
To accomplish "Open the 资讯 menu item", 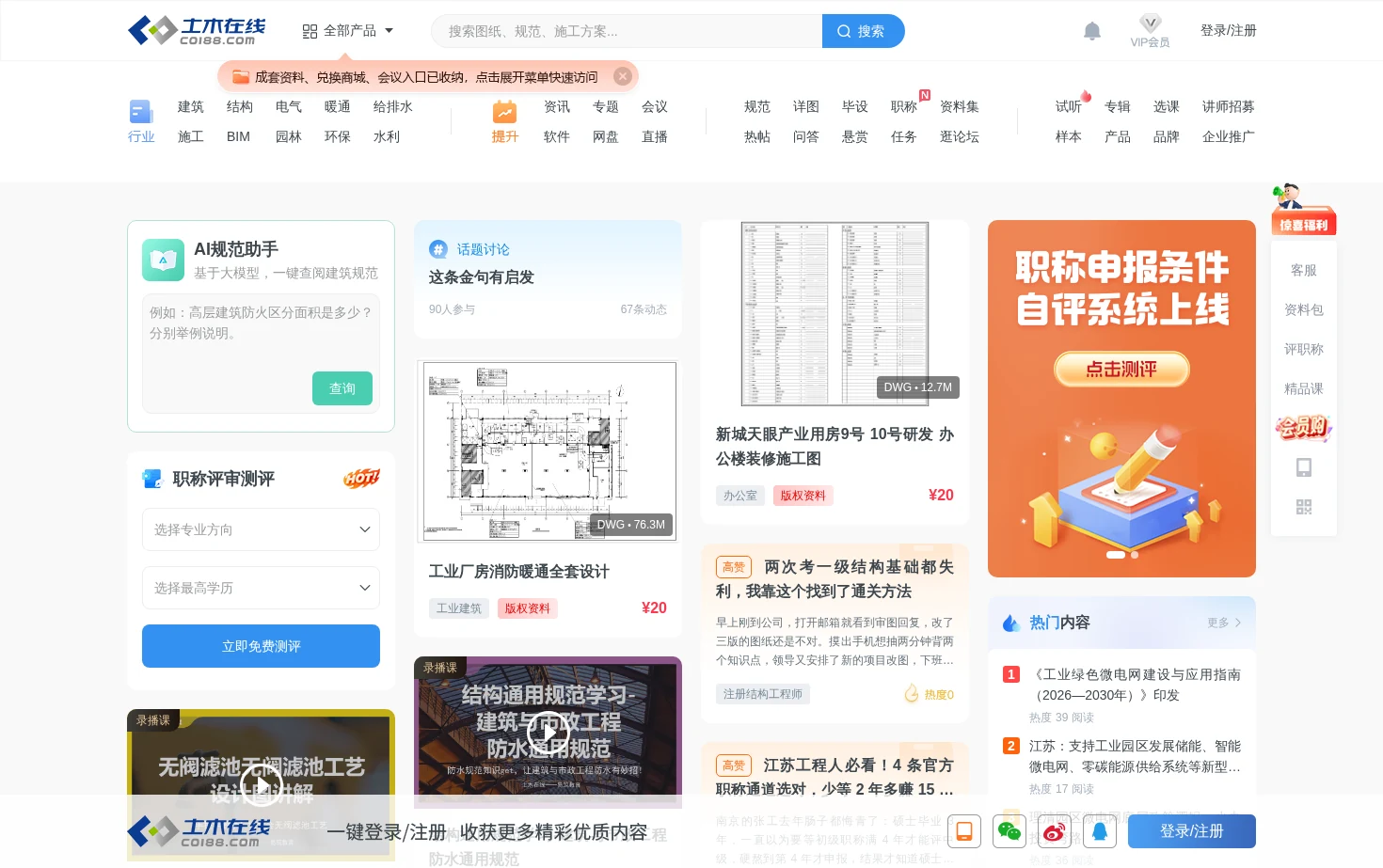I will coord(557,106).
